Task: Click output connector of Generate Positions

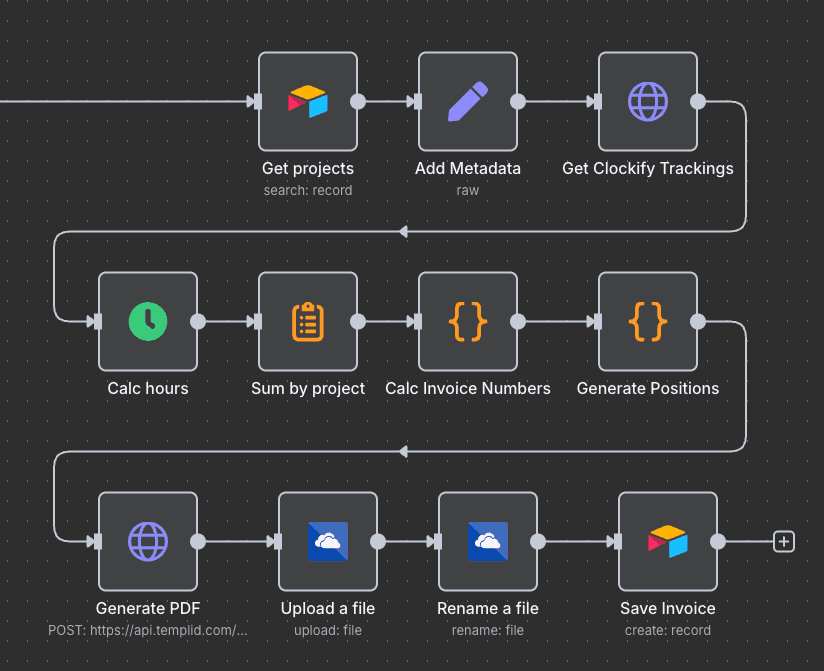Action: (698, 322)
